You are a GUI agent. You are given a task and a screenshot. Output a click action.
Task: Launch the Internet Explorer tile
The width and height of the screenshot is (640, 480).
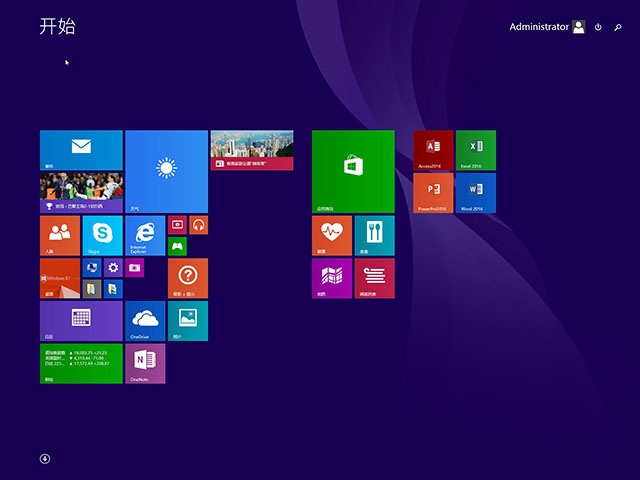pos(145,236)
